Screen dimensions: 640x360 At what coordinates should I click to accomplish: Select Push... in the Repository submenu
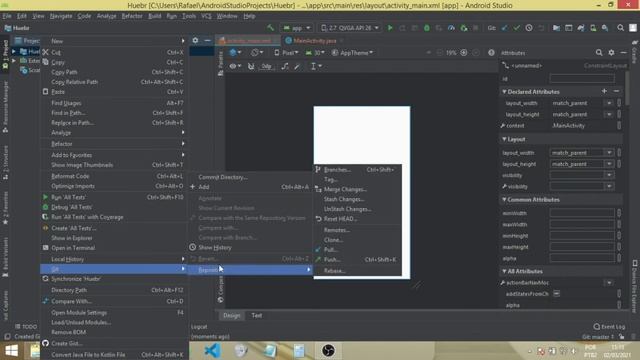point(358,260)
